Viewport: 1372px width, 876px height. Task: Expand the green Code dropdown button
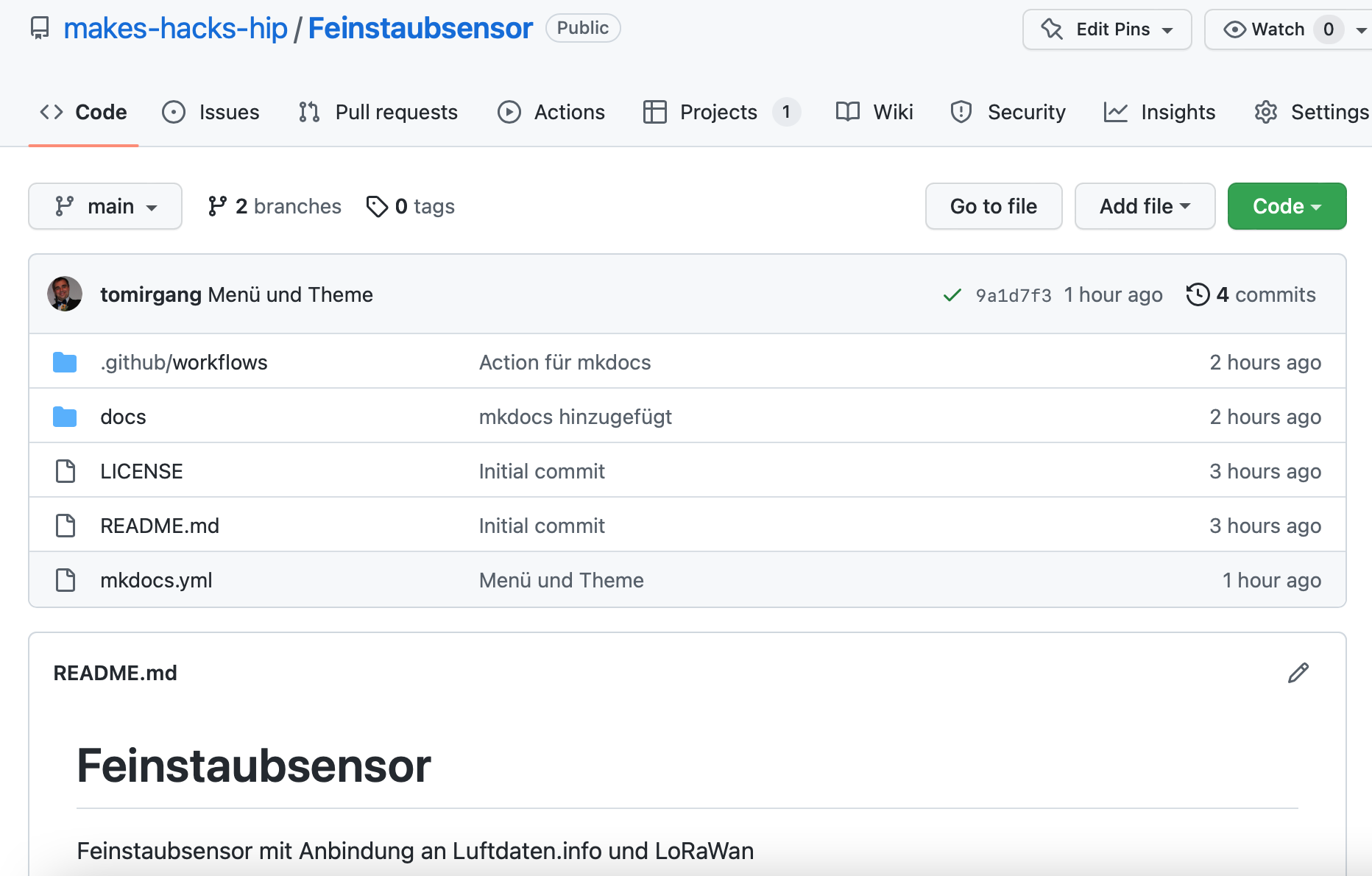tap(1287, 206)
